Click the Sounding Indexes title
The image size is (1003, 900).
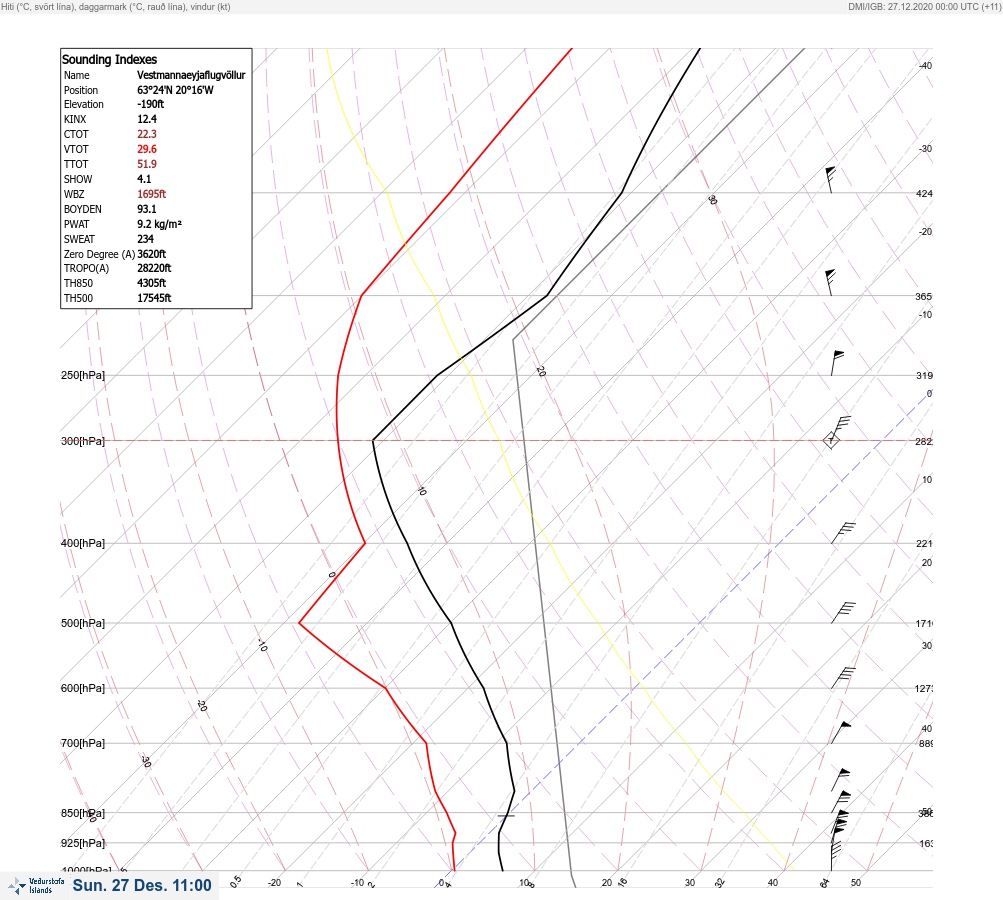click(109, 59)
